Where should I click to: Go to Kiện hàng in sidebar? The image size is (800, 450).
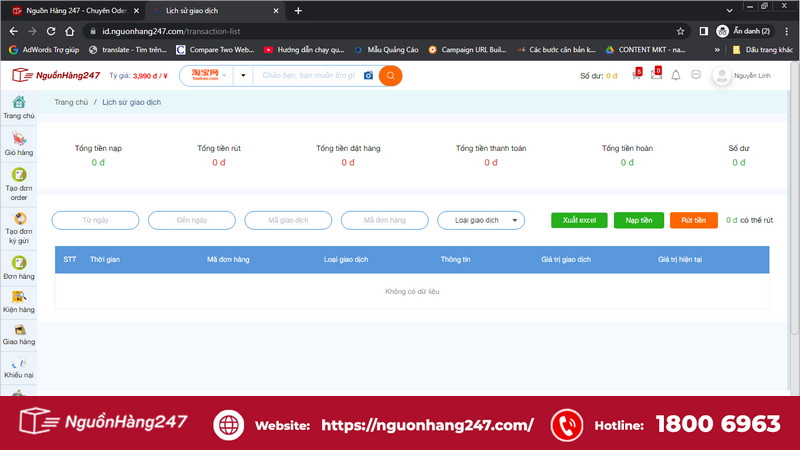(19, 302)
